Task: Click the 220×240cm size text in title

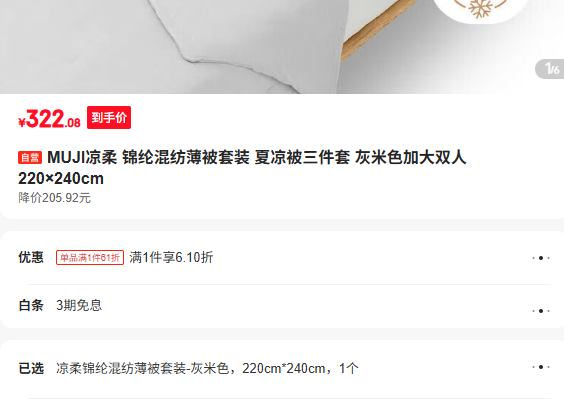Action: (61, 178)
